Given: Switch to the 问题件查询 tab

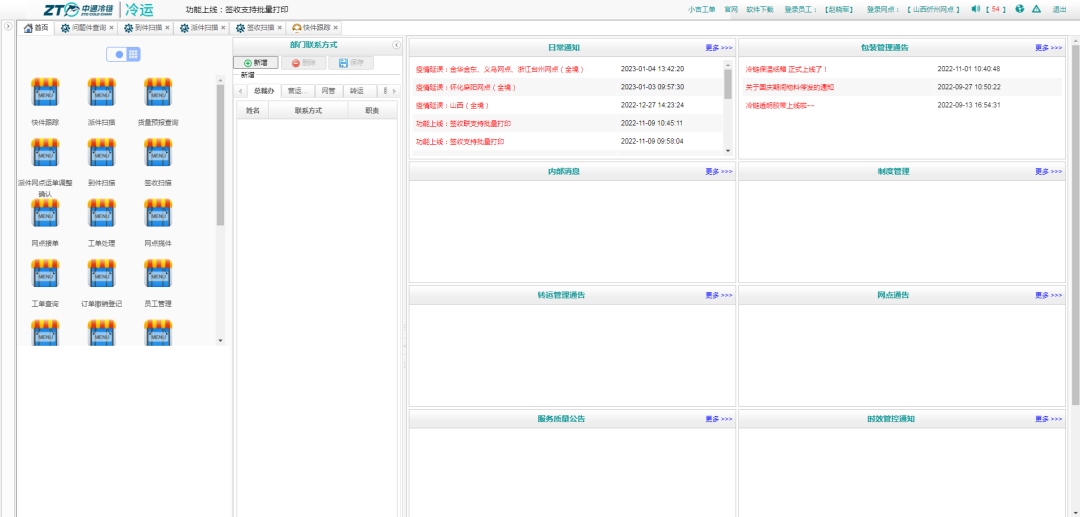Looking at the screenshot, I should [x=85, y=28].
